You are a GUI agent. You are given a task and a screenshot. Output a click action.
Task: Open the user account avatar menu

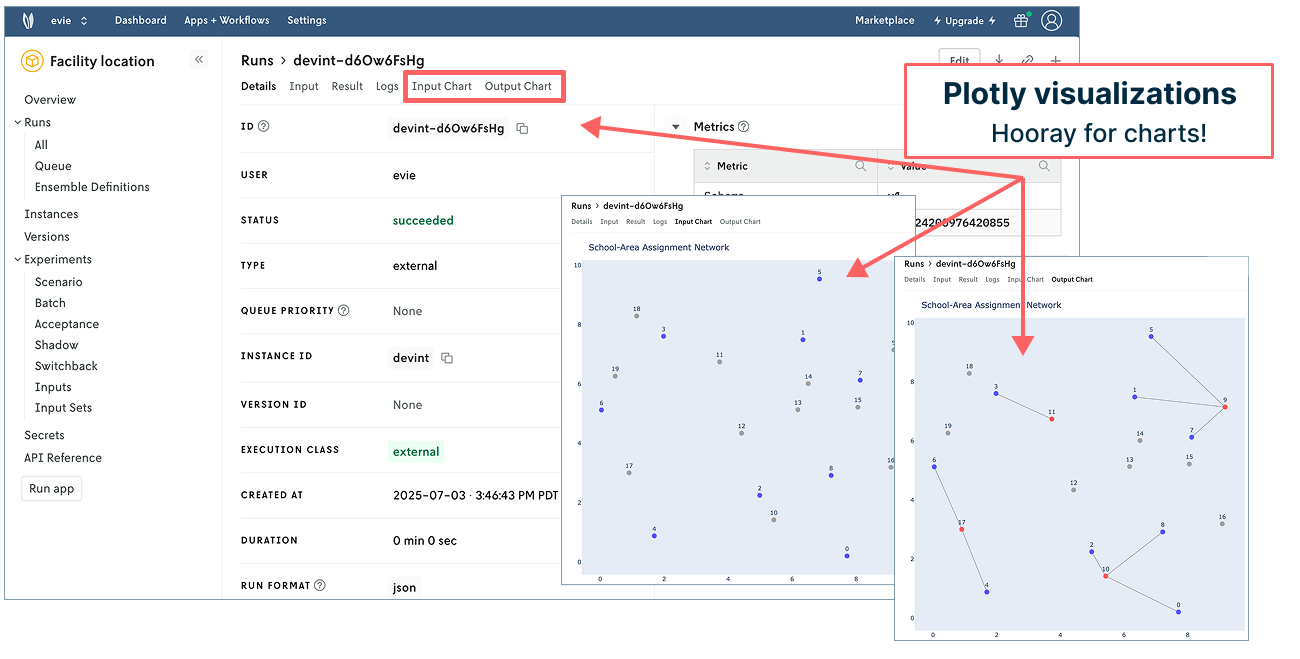pos(1051,20)
